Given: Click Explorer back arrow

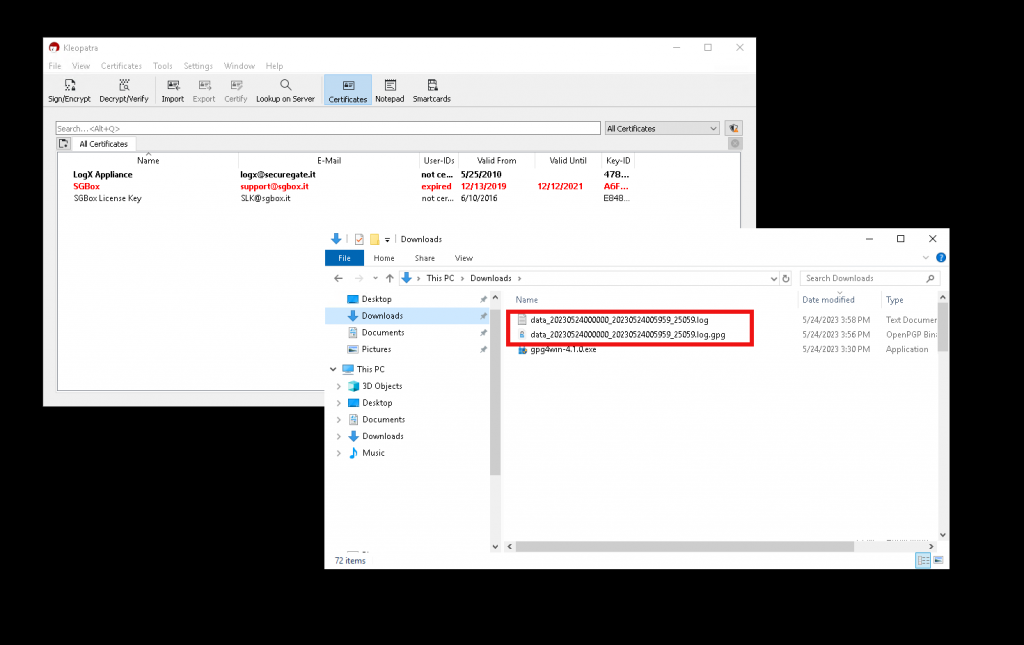Looking at the screenshot, I should [x=338, y=278].
